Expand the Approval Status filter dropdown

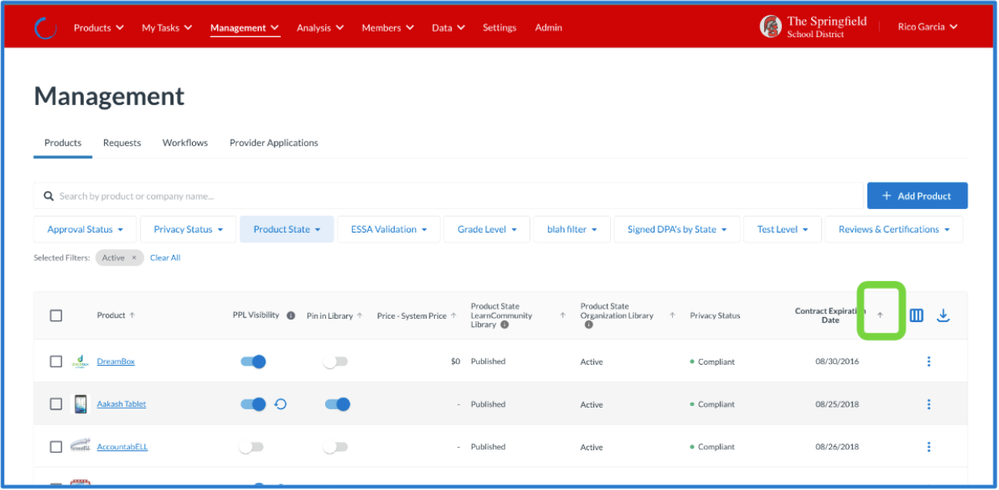84,229
